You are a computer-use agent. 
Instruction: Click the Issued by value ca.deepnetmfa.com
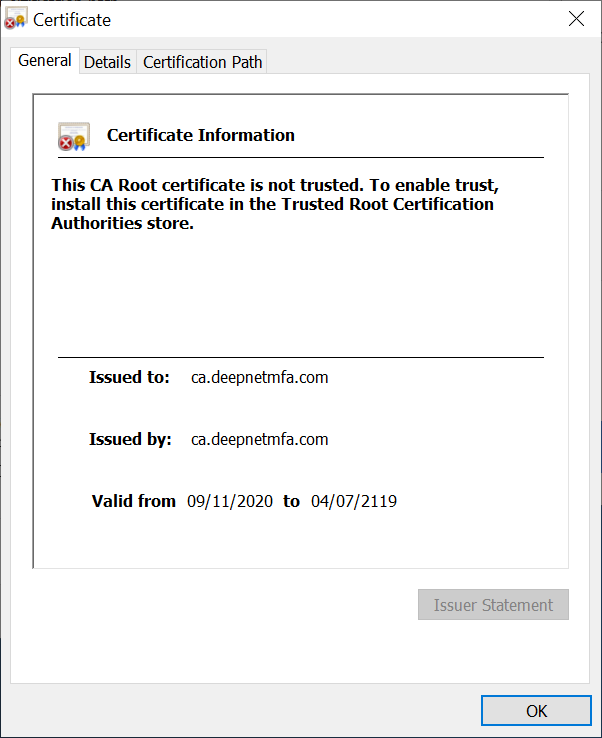pos(259,439)
